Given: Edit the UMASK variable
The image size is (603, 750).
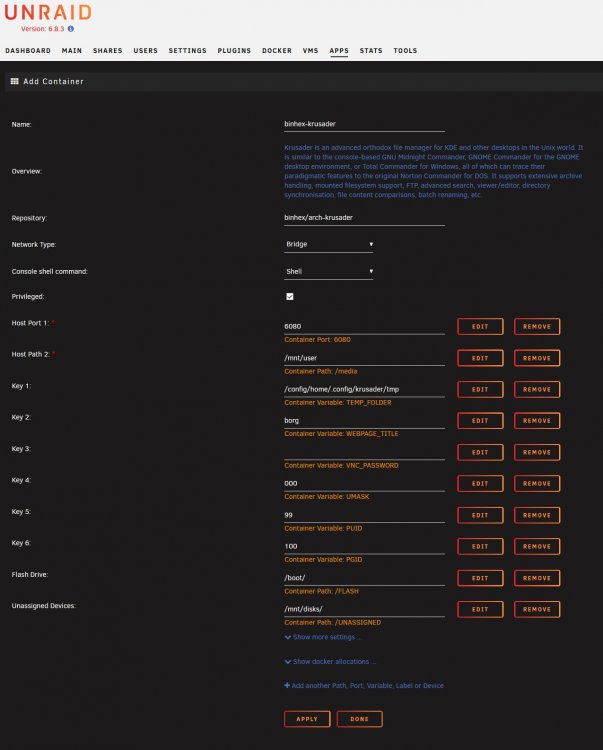Looking at the screenshot, I should click(x=480, y=484).
